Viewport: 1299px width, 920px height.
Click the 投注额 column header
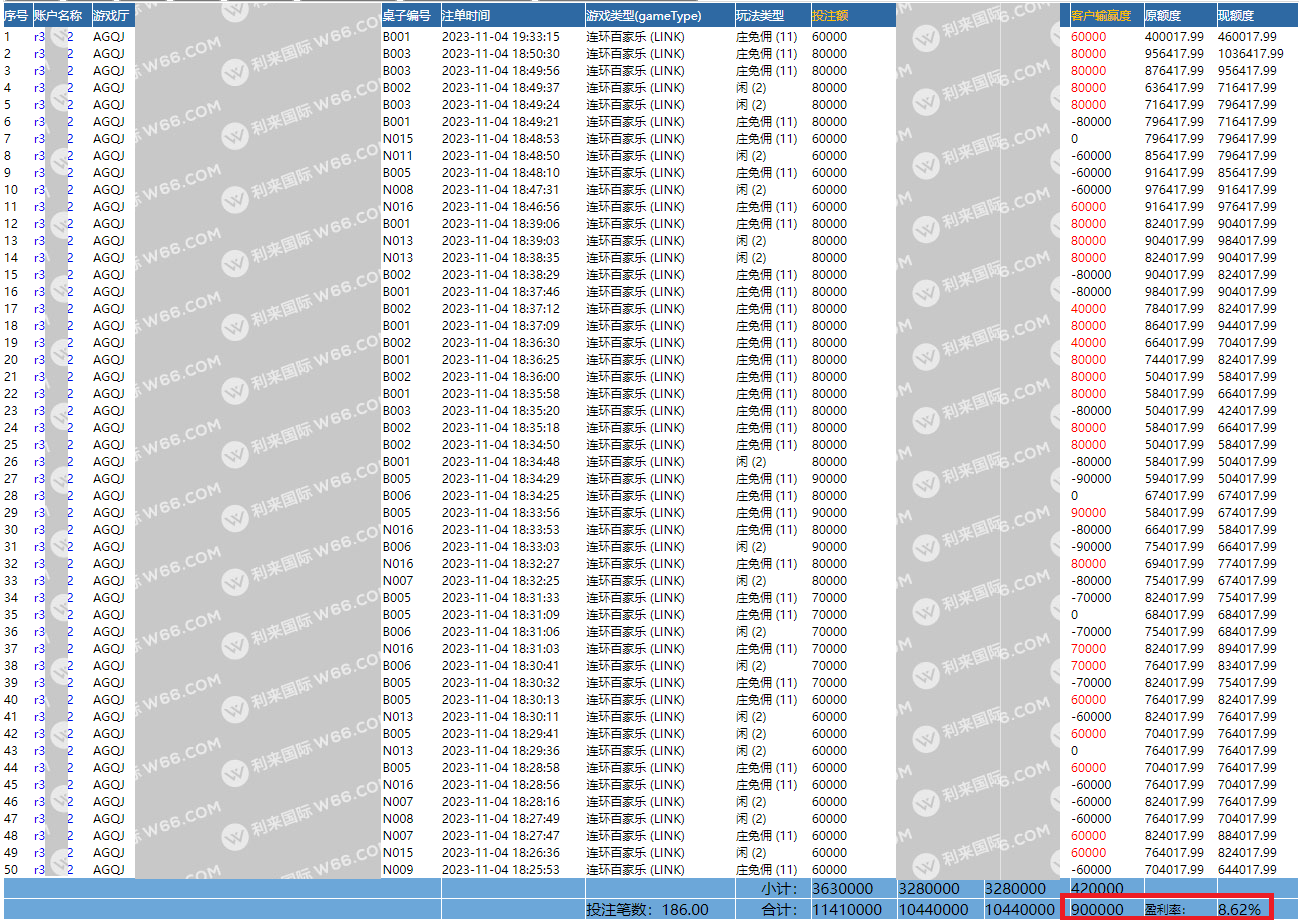tap(830, 16)
